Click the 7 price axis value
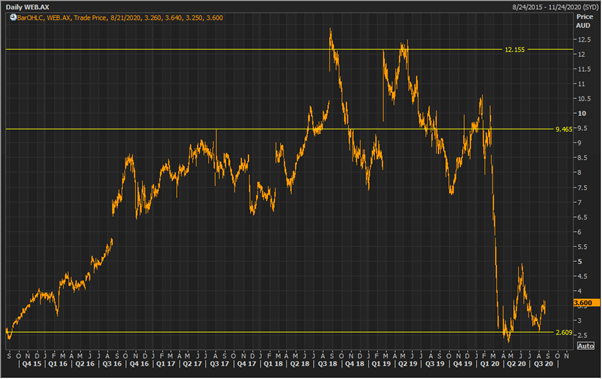602x379 pixels. (580, 202)
